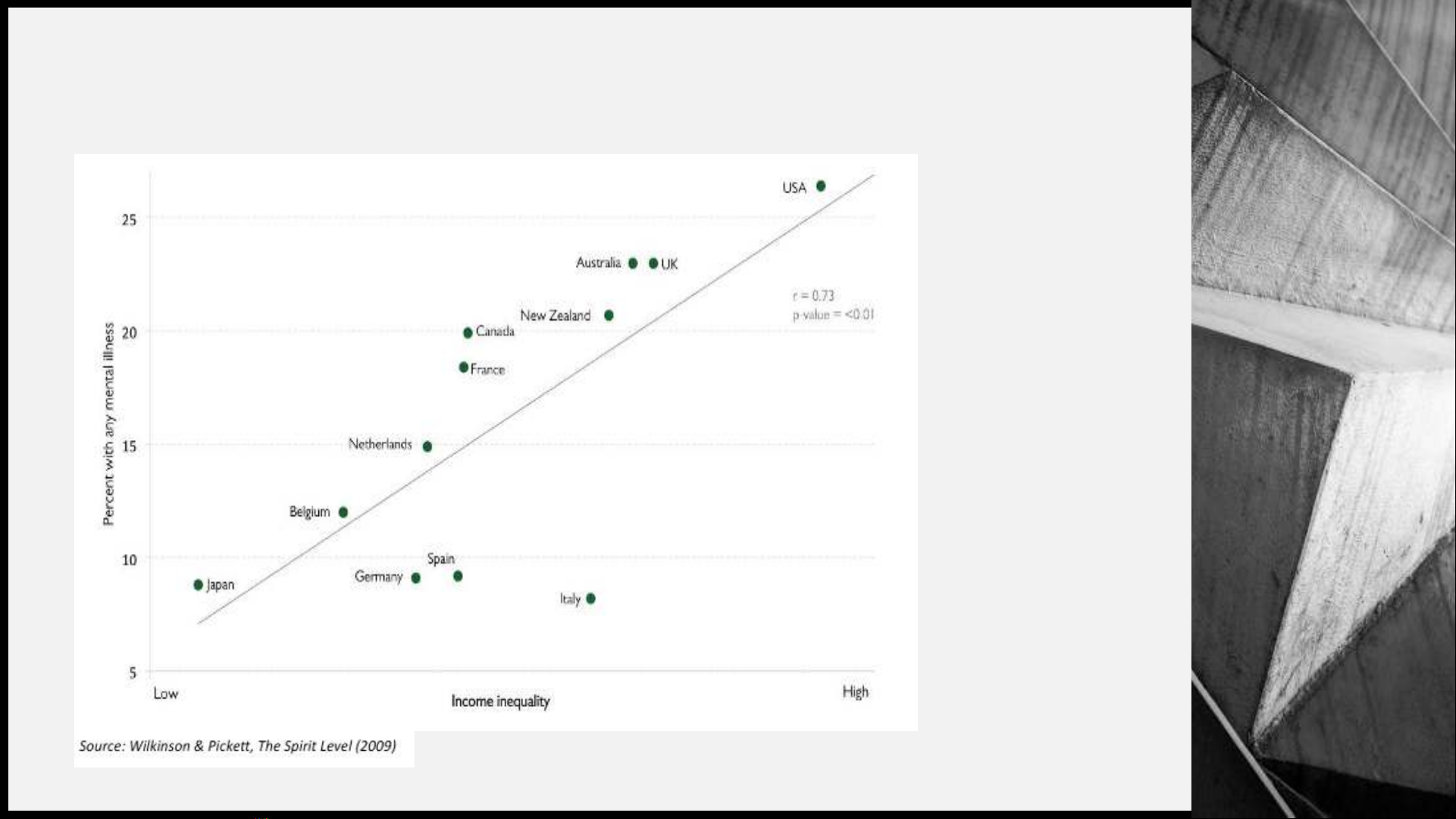Select the Spain data point
The image size is (1456, 819).
pyautogui.click(x=458, y=577)
